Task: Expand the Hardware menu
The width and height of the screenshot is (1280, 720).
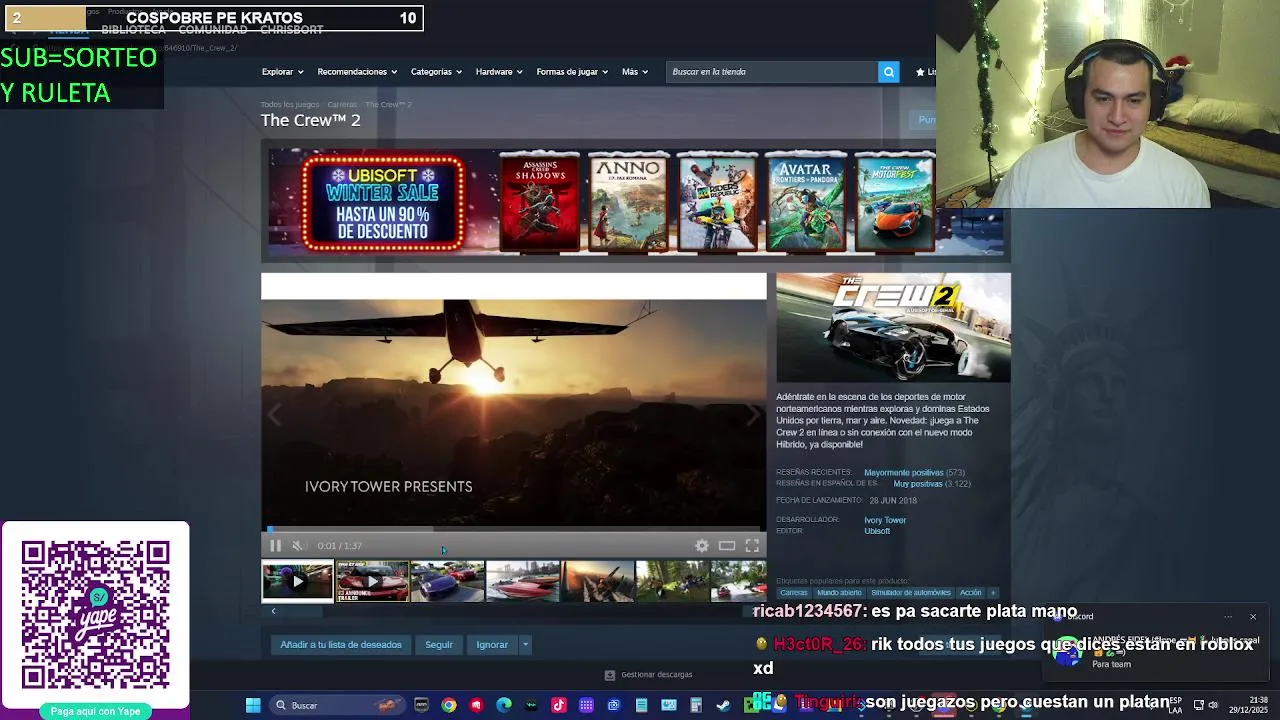Action: (499, 72)
